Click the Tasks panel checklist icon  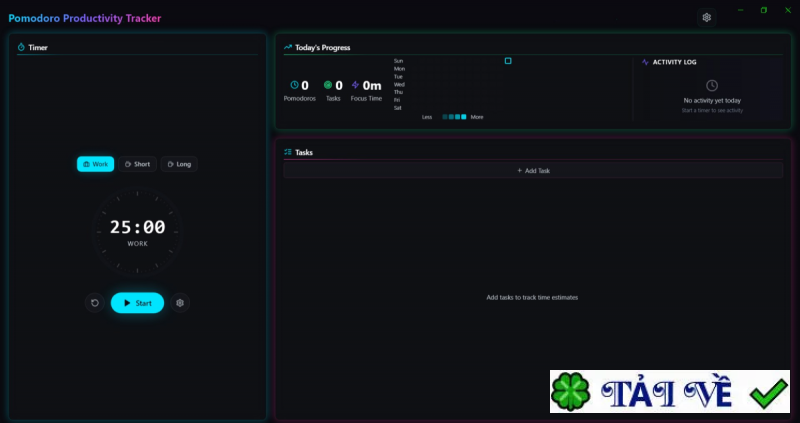(x=288, y=152)
